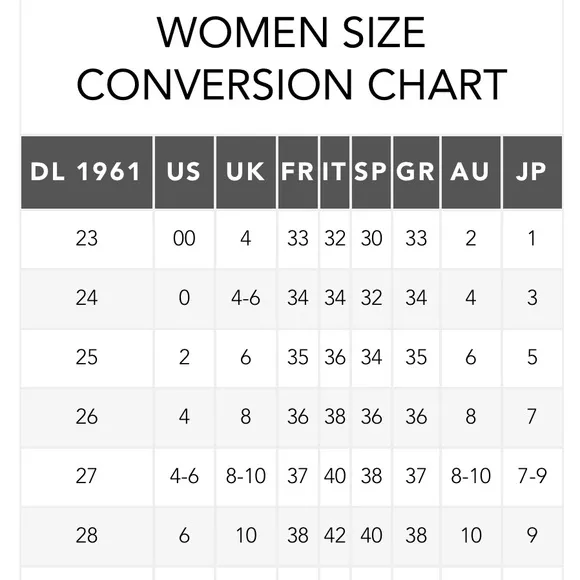Image resolution: width=580 pixels, height=580 pixels.
Task: Click the AU 8-10 cell
Action: pos(471,477)
